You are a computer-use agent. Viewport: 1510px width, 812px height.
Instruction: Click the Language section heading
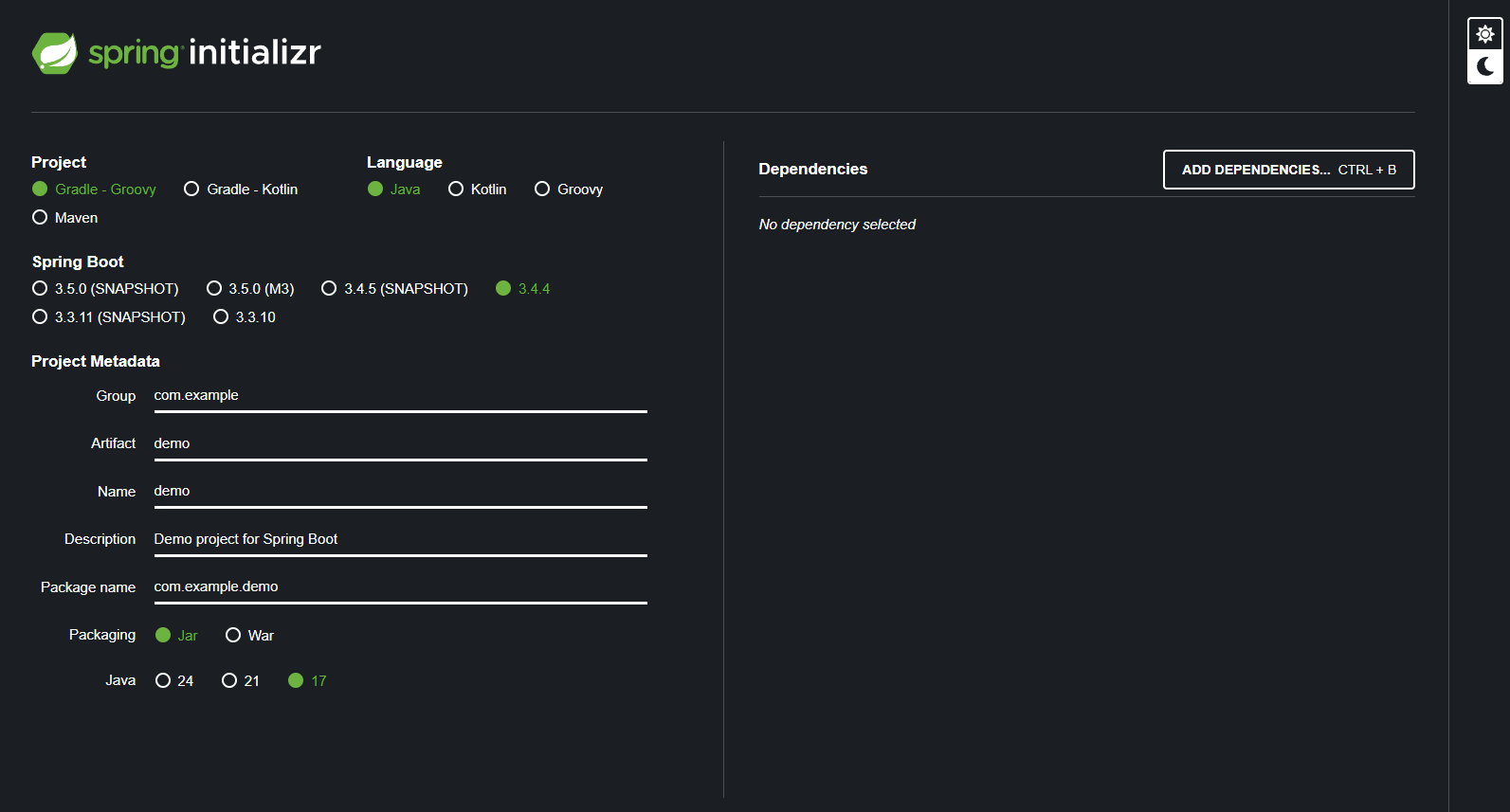click(405, 162)
